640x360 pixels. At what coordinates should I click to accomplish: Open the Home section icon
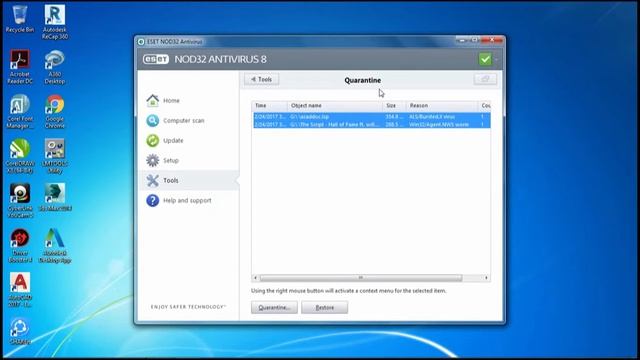(x=153, y=100)
